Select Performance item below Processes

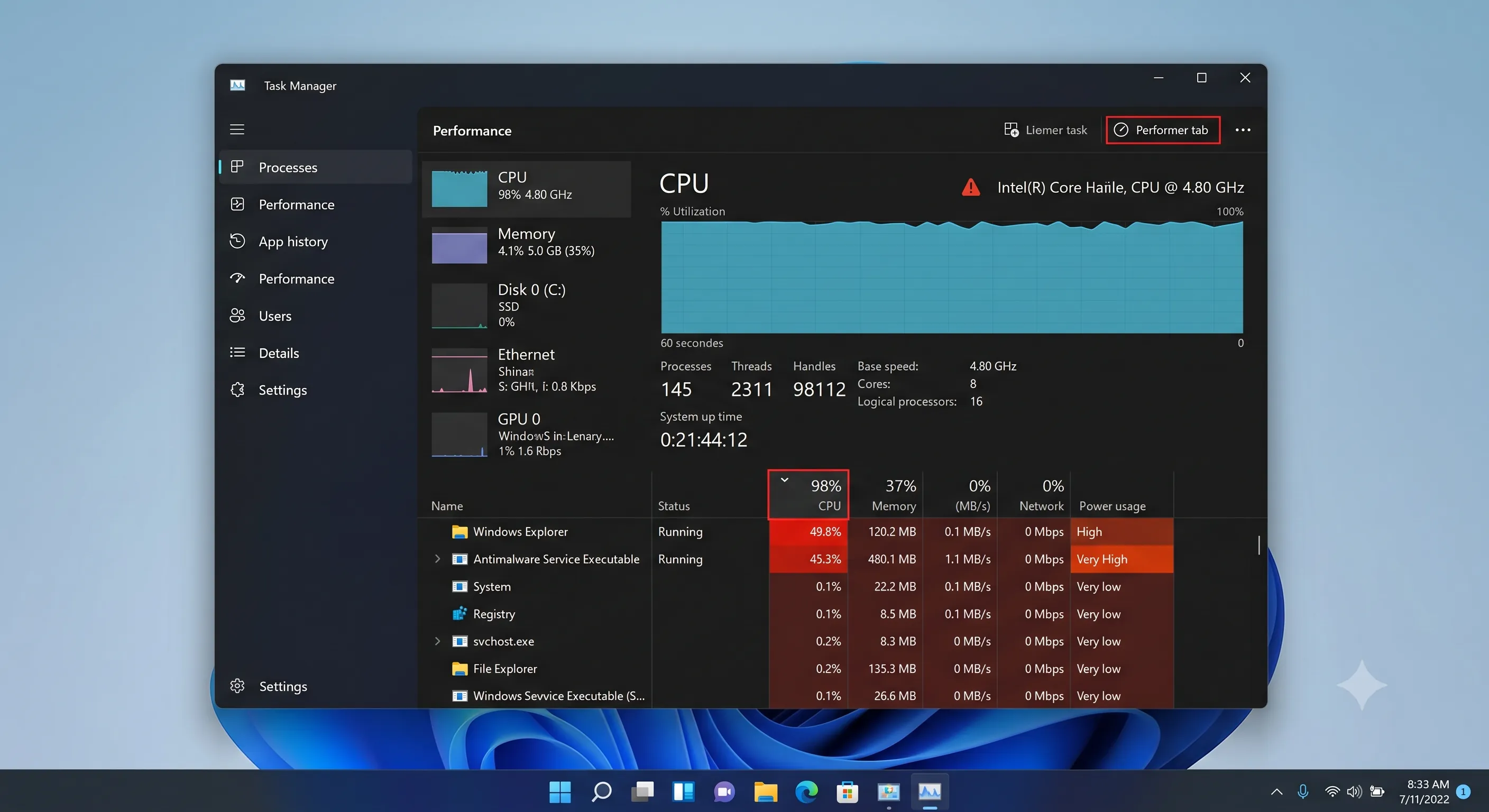tap(316, 204)
